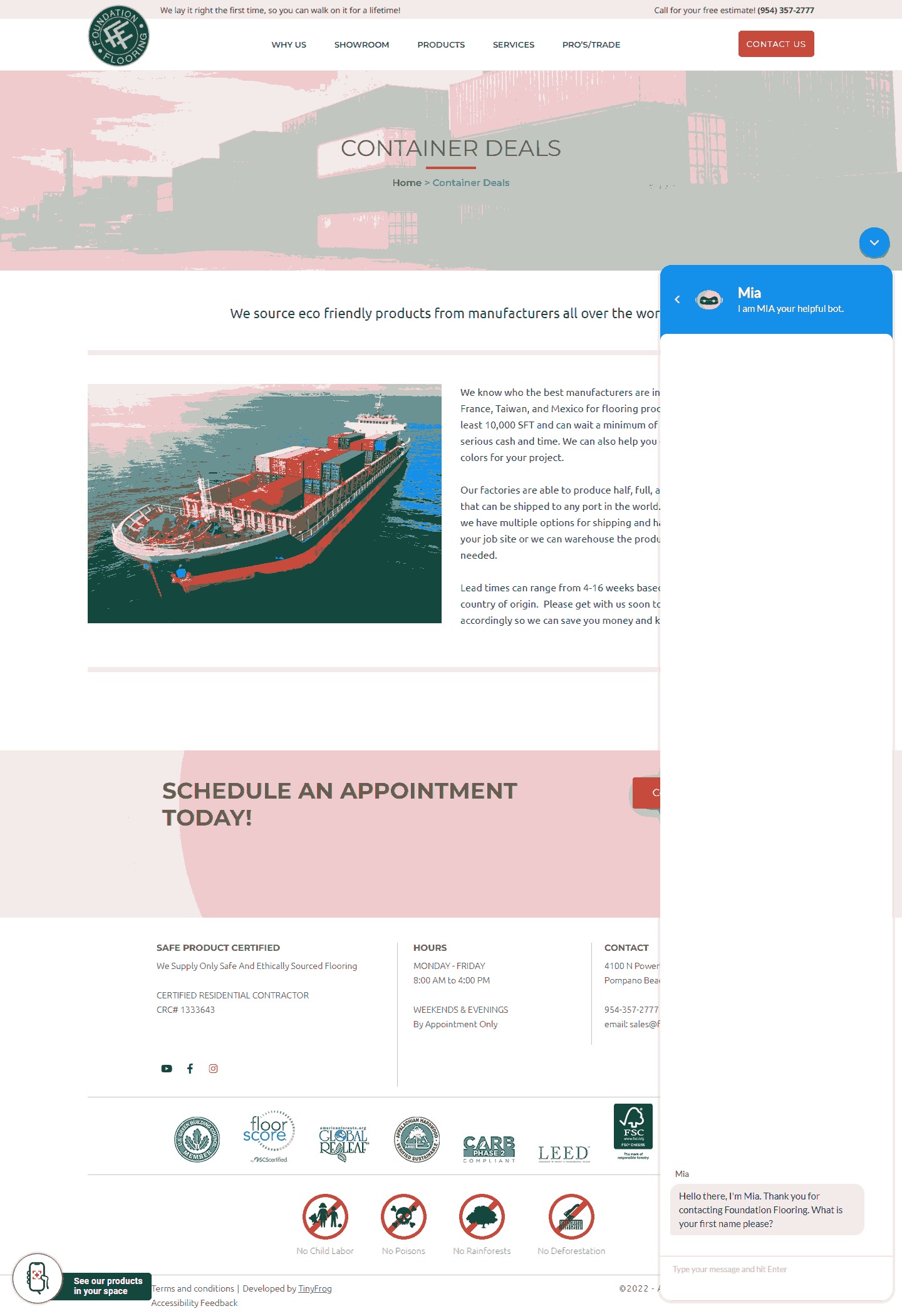
Task: Click the No Poisons skull icon
Action: coord(403,1216)
